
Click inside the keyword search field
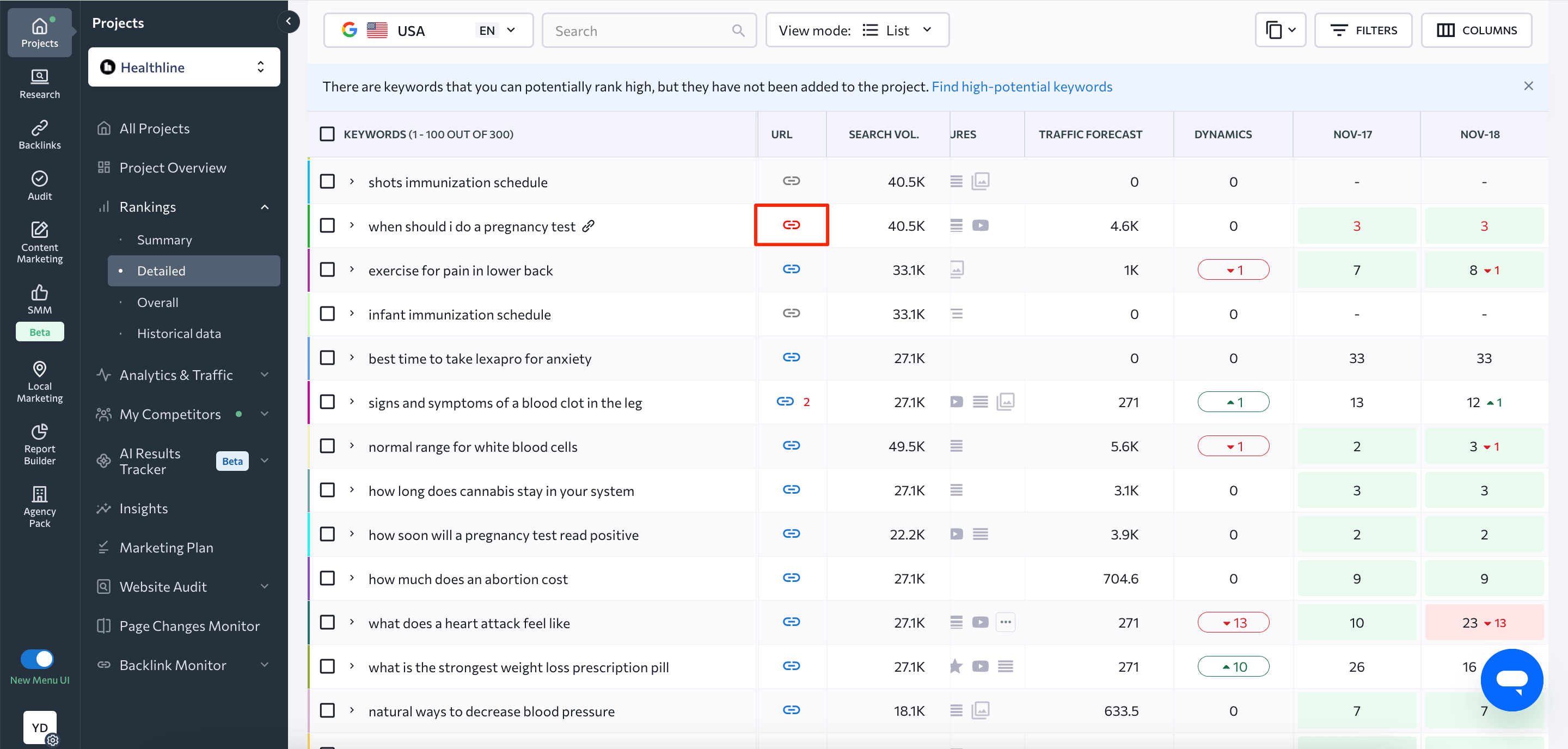pos(639,30)
